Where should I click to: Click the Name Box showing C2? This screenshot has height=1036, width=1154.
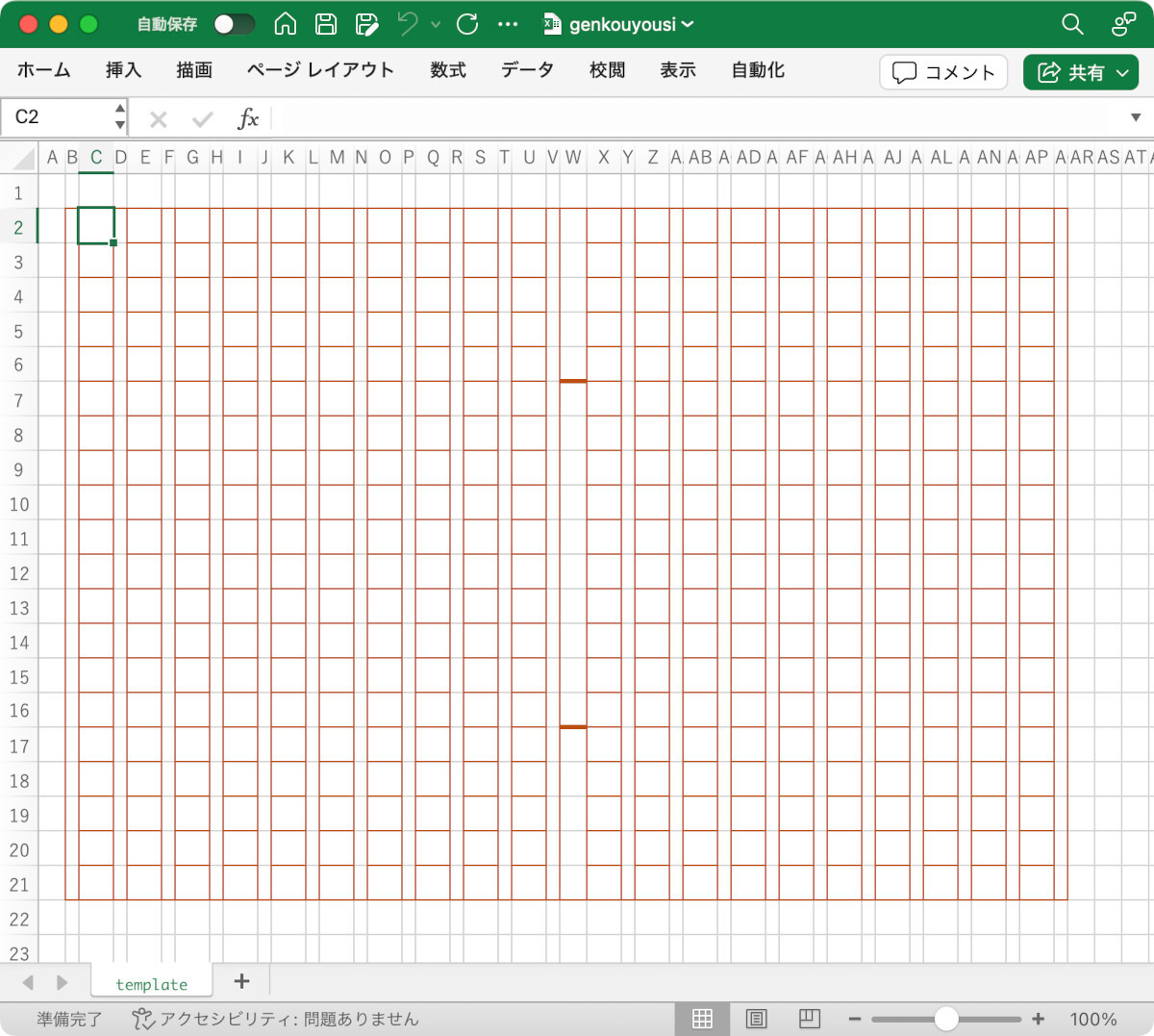(58, 117)
